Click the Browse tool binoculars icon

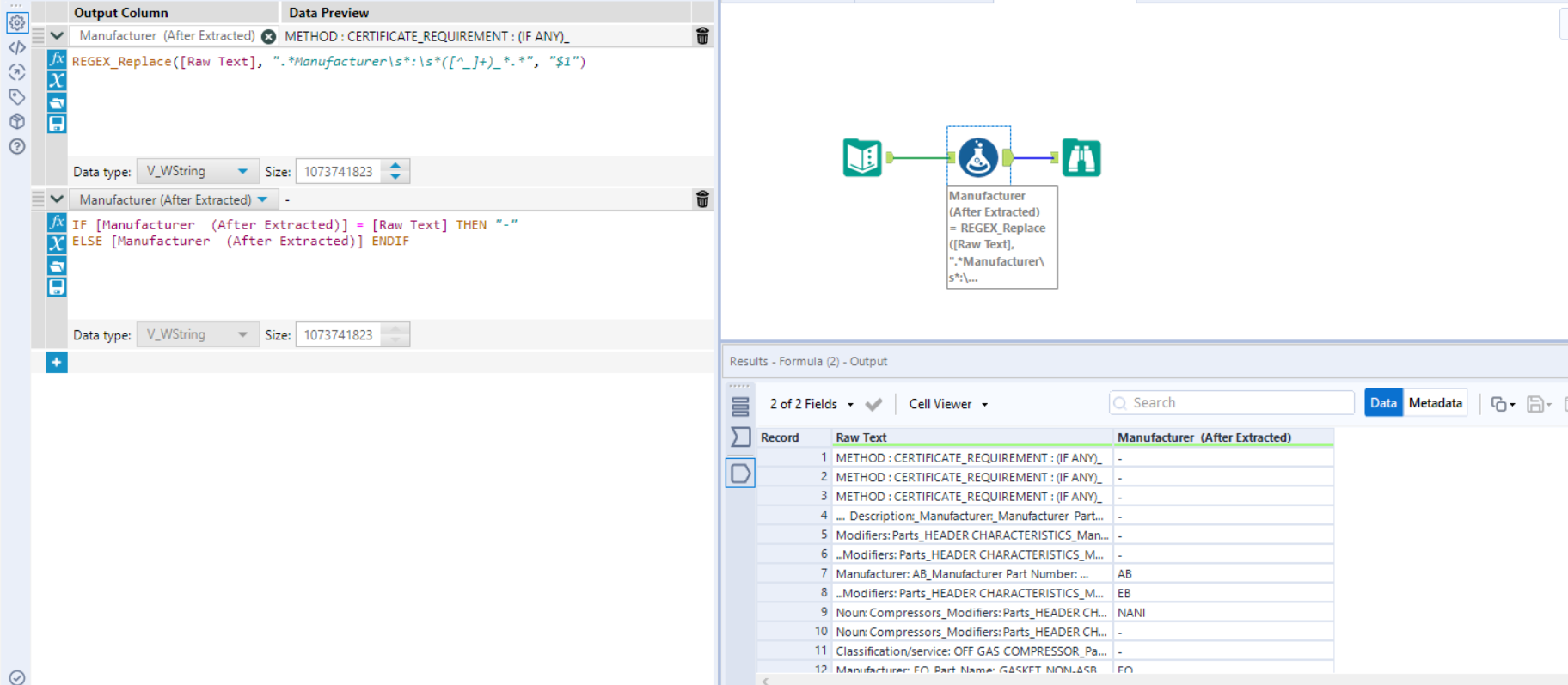(1081, 157)
